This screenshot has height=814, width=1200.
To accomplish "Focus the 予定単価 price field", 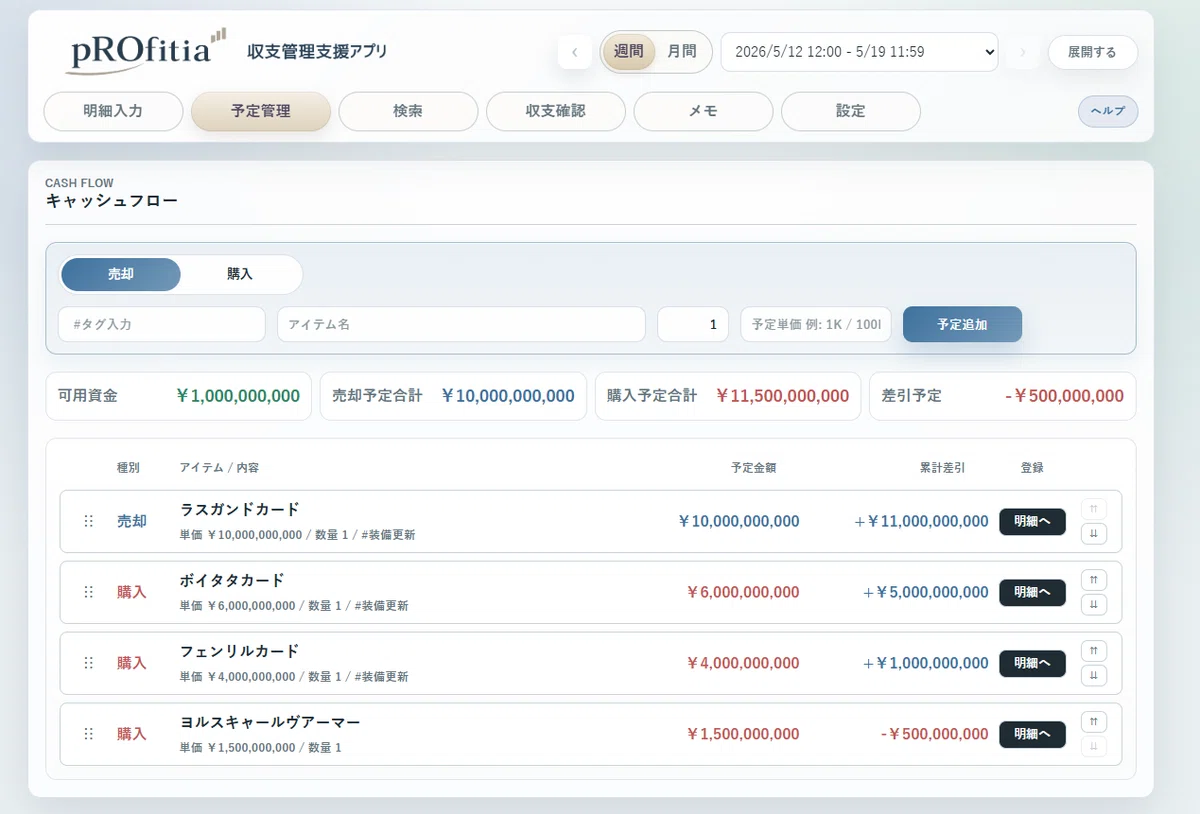I will point(816,325).
